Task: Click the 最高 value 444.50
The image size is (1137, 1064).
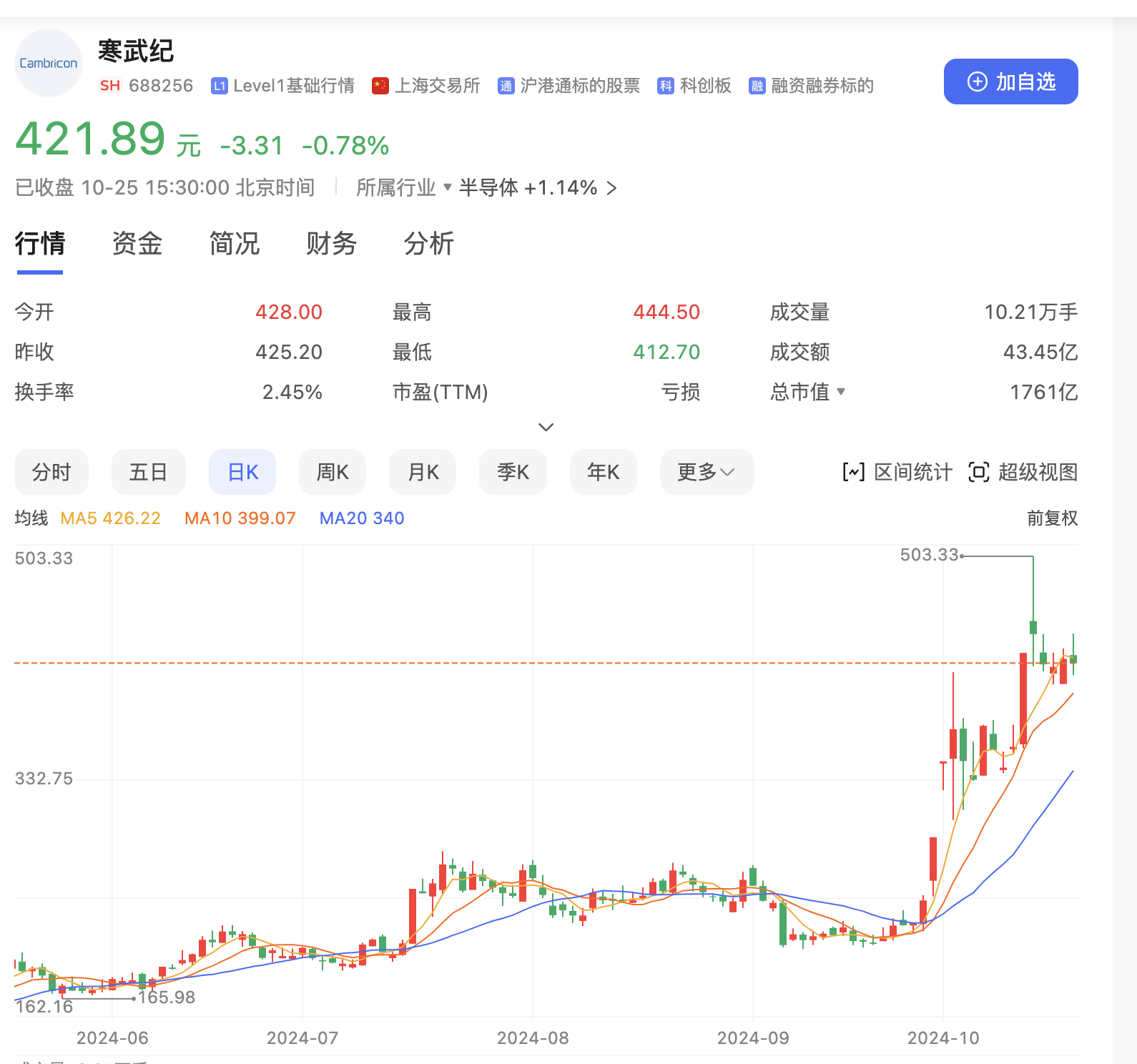Action: click(x=666, y=312)
